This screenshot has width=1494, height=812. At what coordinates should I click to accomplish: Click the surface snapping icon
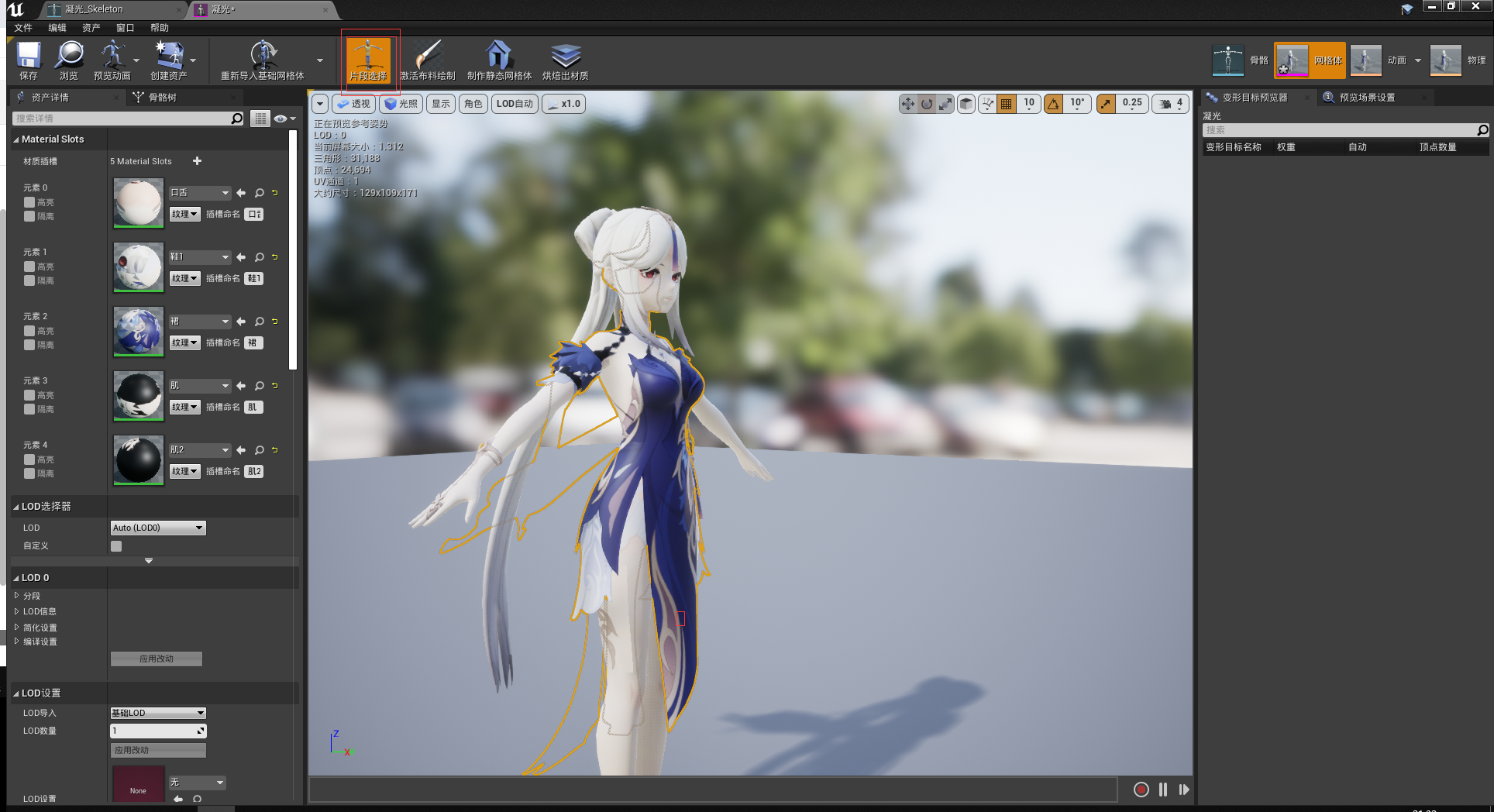tap(987, 104)
